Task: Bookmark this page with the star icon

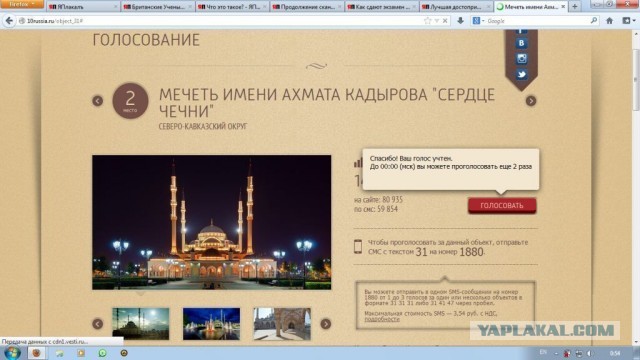Action: (x=427, y=21)
